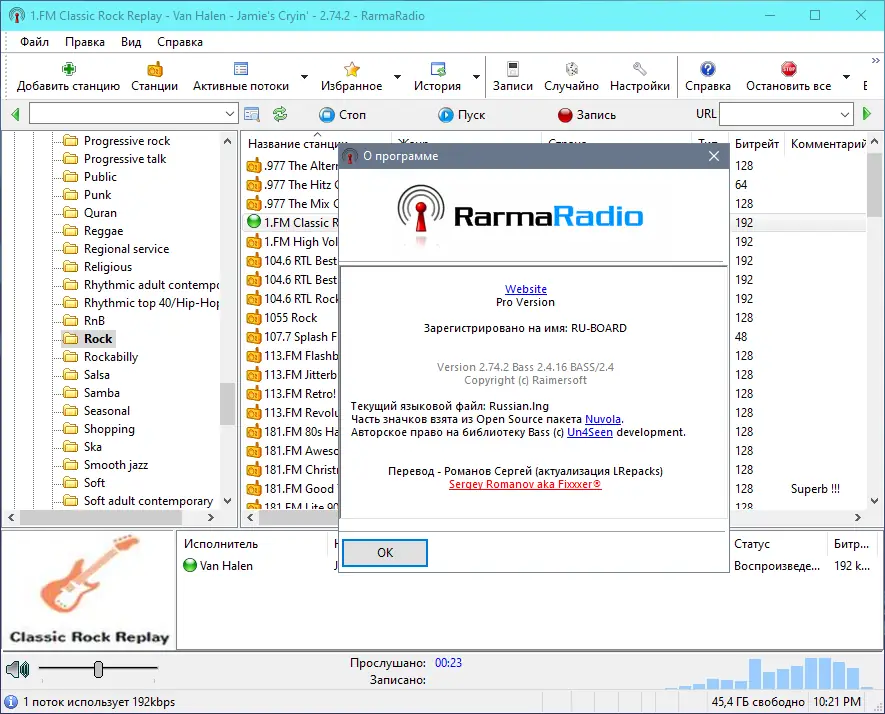Select the Ska genre folder
The height and width of the screenshot is (714, 885).
click(x=83, y=446)
